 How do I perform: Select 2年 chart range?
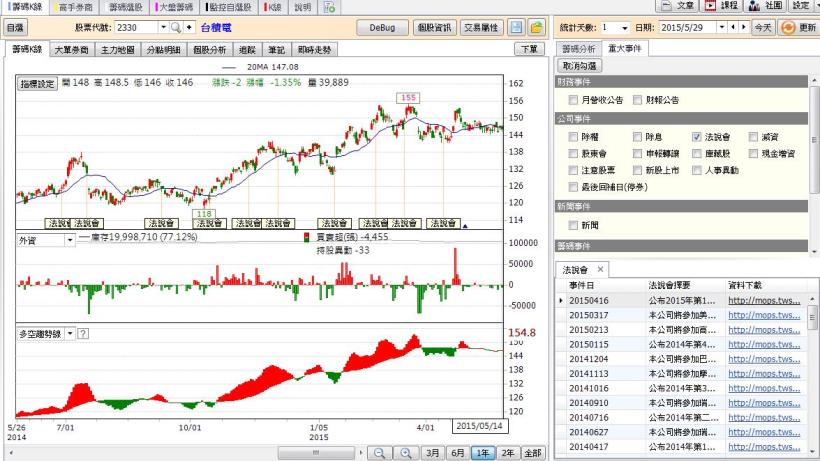(x=507, y=453)
